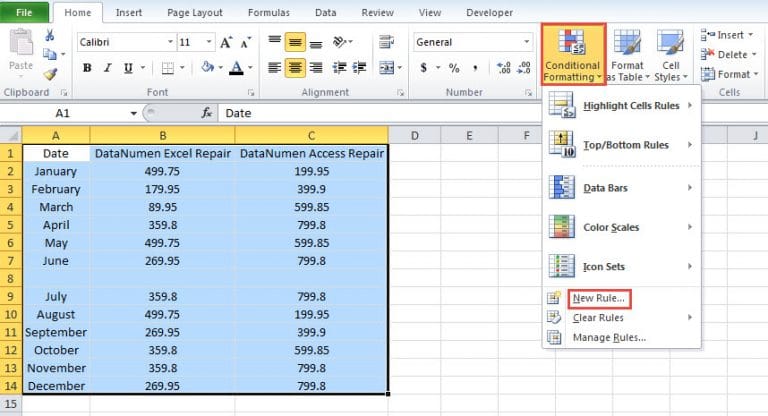Align text left
Screen dimensions: 768x416
click(274, 68)
